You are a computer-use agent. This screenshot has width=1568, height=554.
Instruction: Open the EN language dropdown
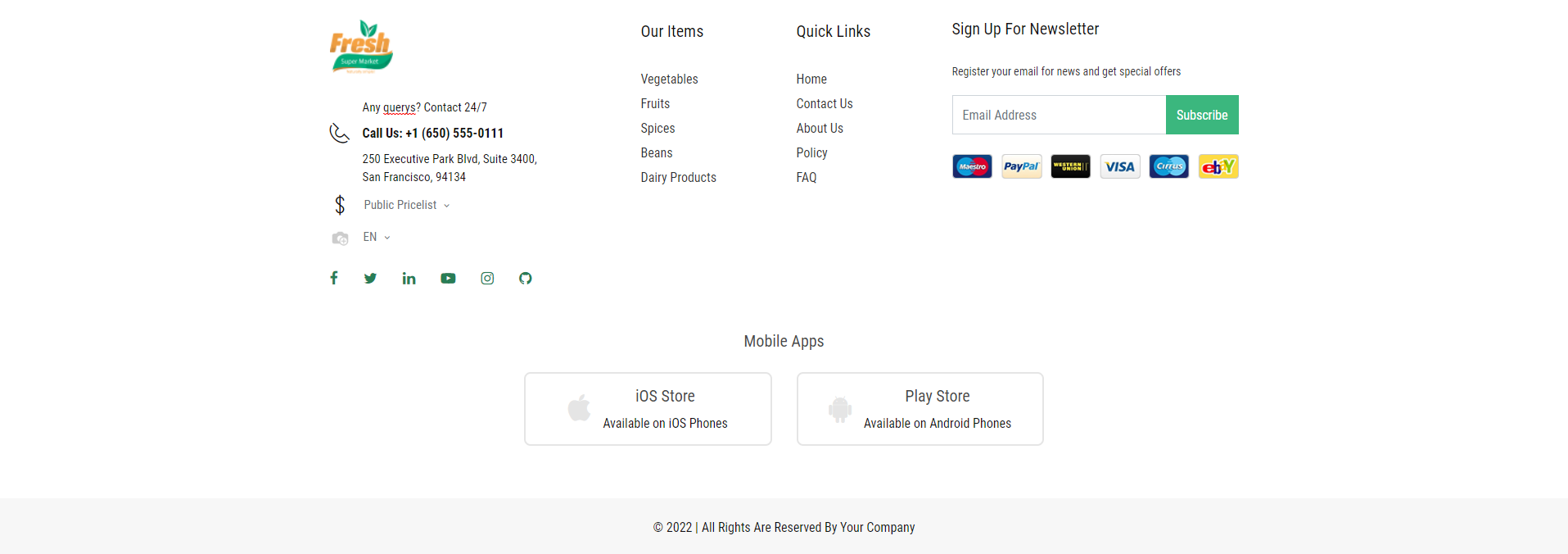(x=377, y=237)
